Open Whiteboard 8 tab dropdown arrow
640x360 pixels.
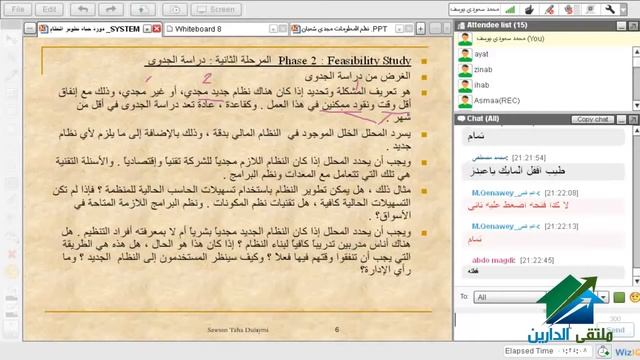coord(273,29)
